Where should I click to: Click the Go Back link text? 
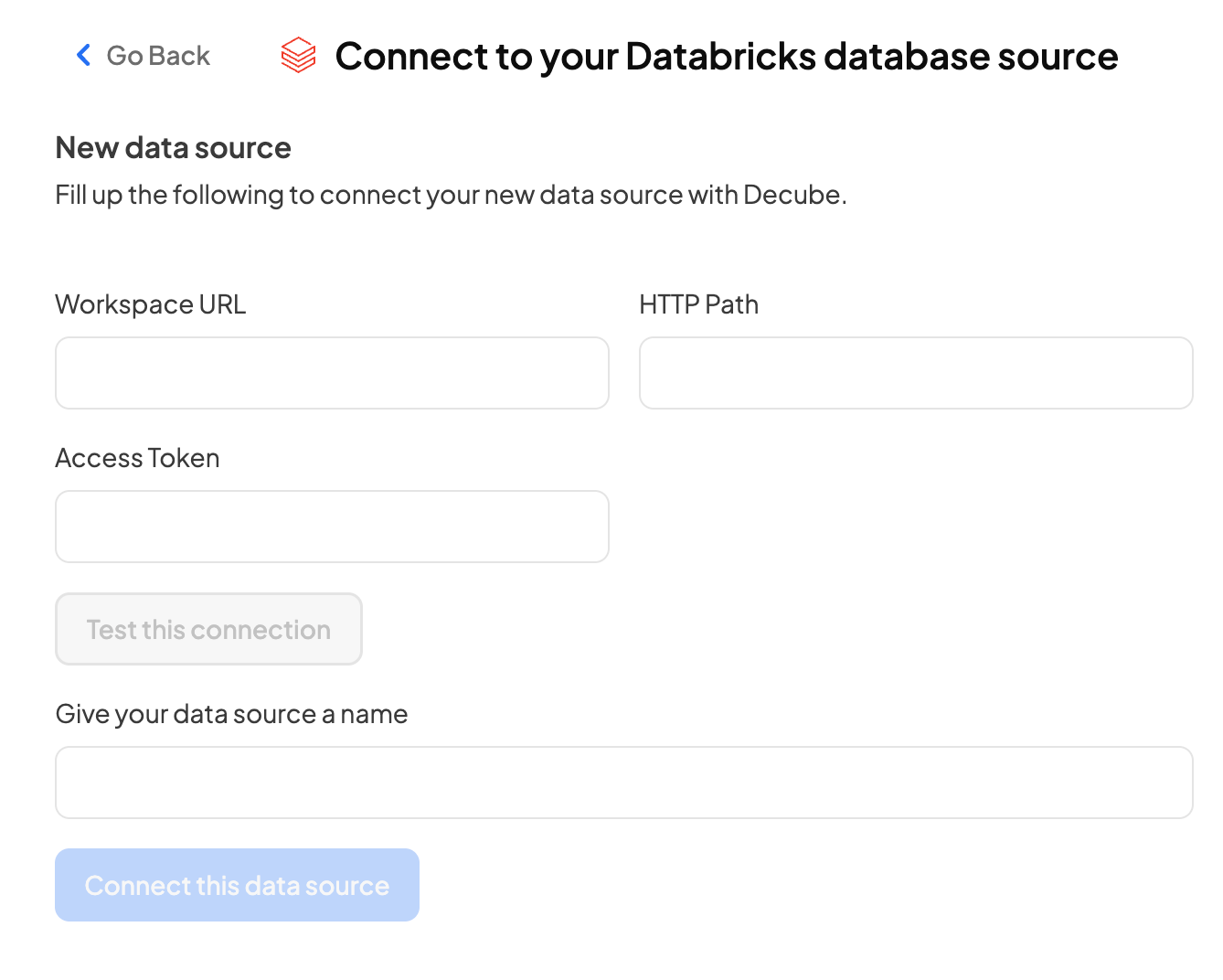click(158, 56)
